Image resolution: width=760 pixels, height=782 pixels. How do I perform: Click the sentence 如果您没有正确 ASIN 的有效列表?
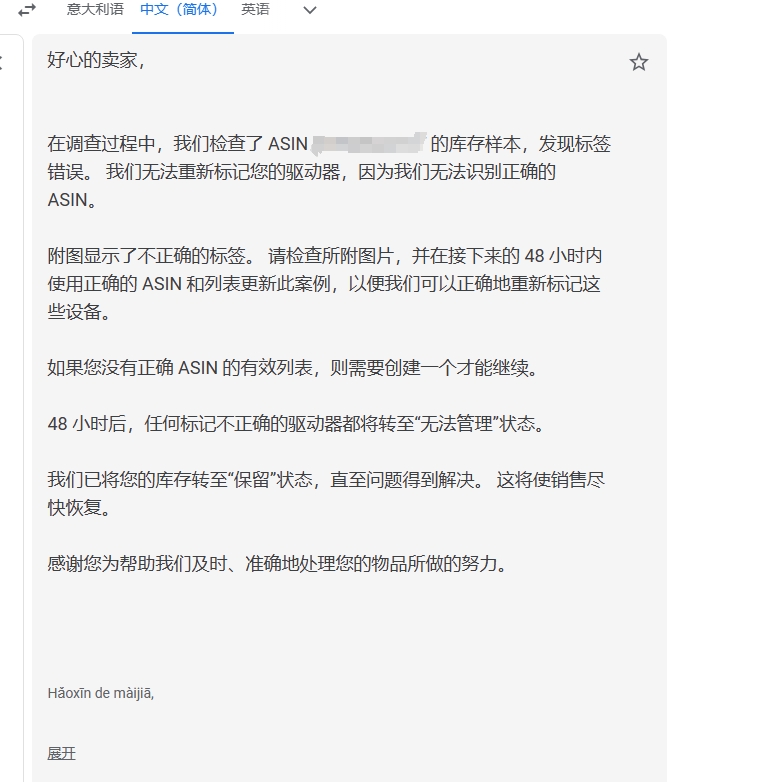coord(293,368)
